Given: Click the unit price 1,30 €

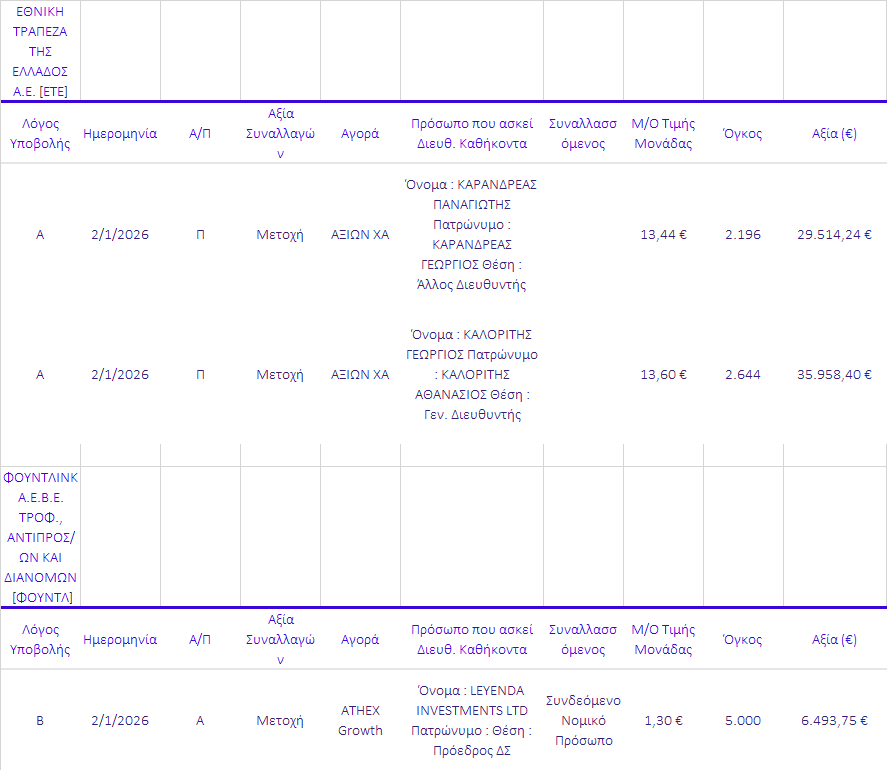Looking at the screenshot, I should pyautogui.click(x=664, y=720).
